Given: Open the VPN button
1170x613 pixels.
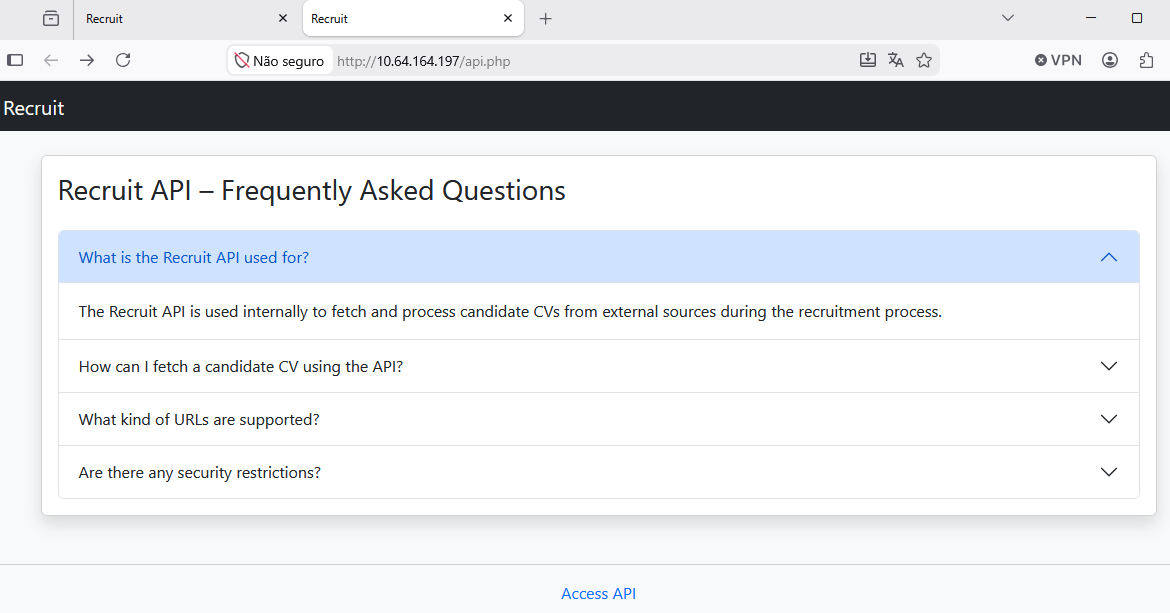Looking at the screenshot, I should [x=1058, y=60].
